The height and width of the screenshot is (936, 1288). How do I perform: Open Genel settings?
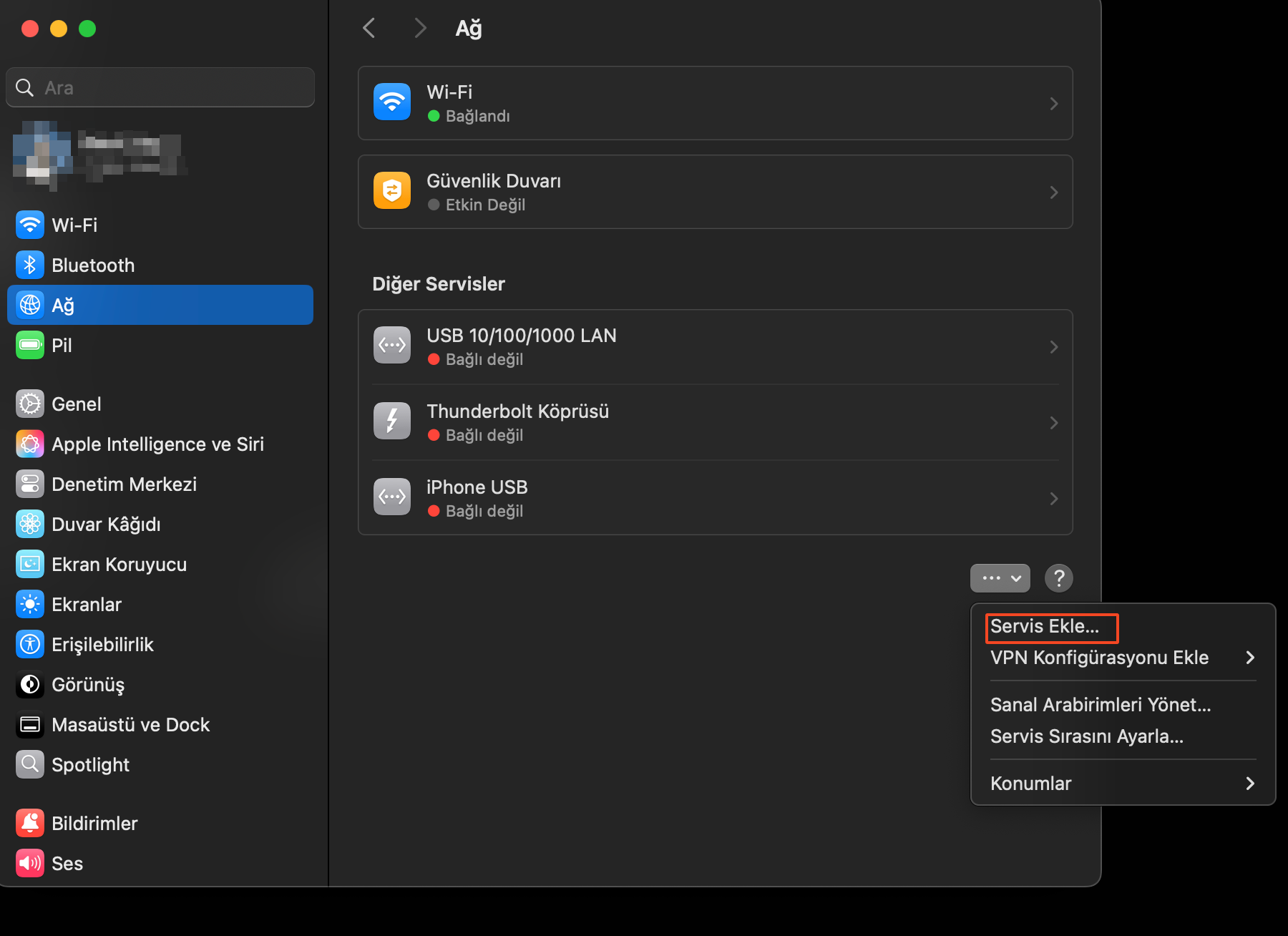(x=160, y=404)
